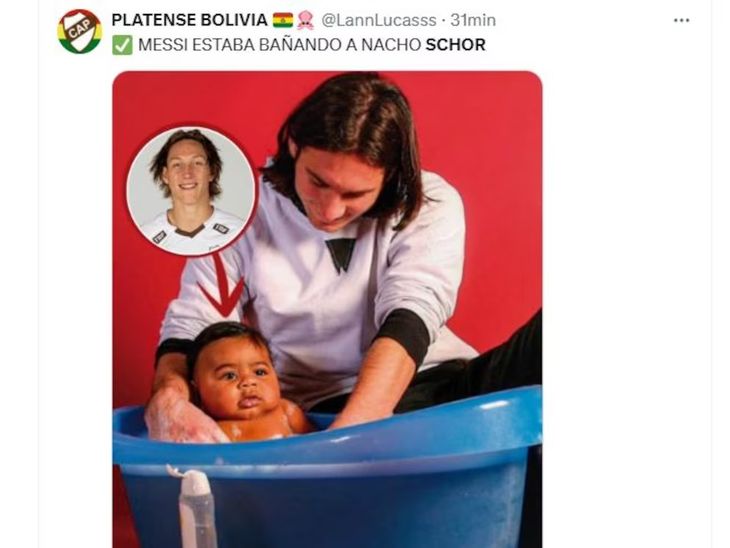Image resolution: width=730 pixels, height=548 pixels.
Task: Click the circular inset player photo
Action: [x=191, y=191]
